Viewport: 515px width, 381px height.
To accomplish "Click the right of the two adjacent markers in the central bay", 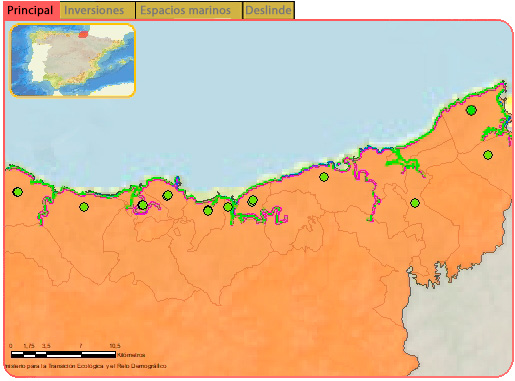I will (228, 207).
